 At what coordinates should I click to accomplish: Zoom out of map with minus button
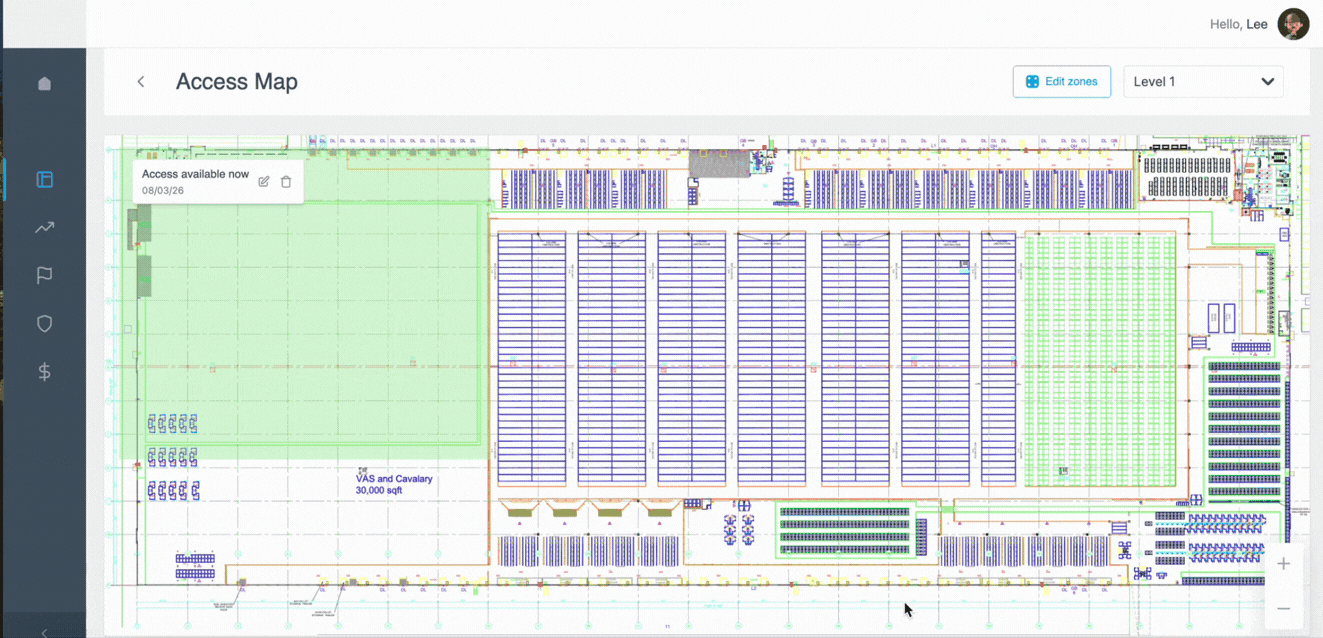click(x=1283, y=609)
